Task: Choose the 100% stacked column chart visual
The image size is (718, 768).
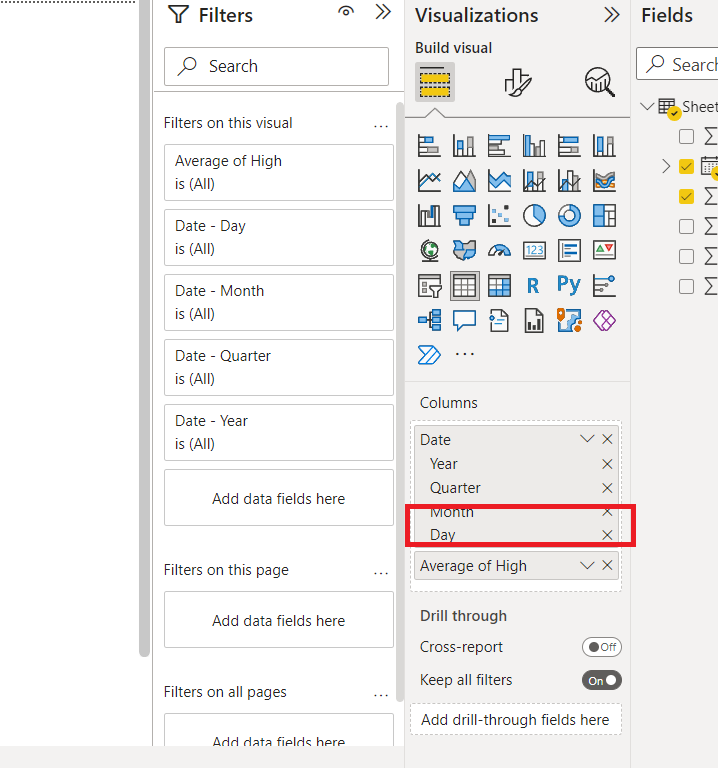Action: click(604, 146)
